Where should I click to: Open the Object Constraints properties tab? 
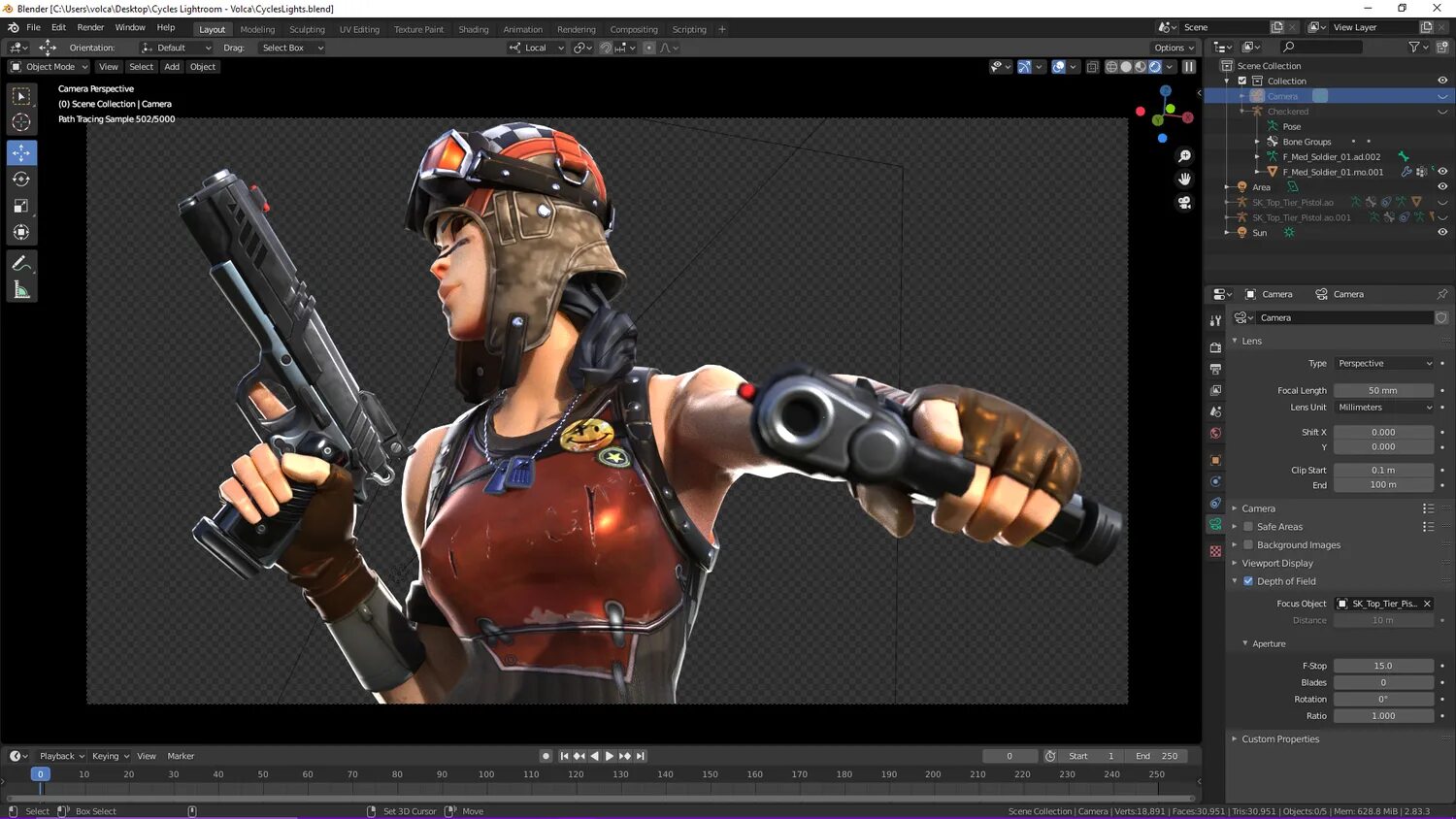[1215, 503]
